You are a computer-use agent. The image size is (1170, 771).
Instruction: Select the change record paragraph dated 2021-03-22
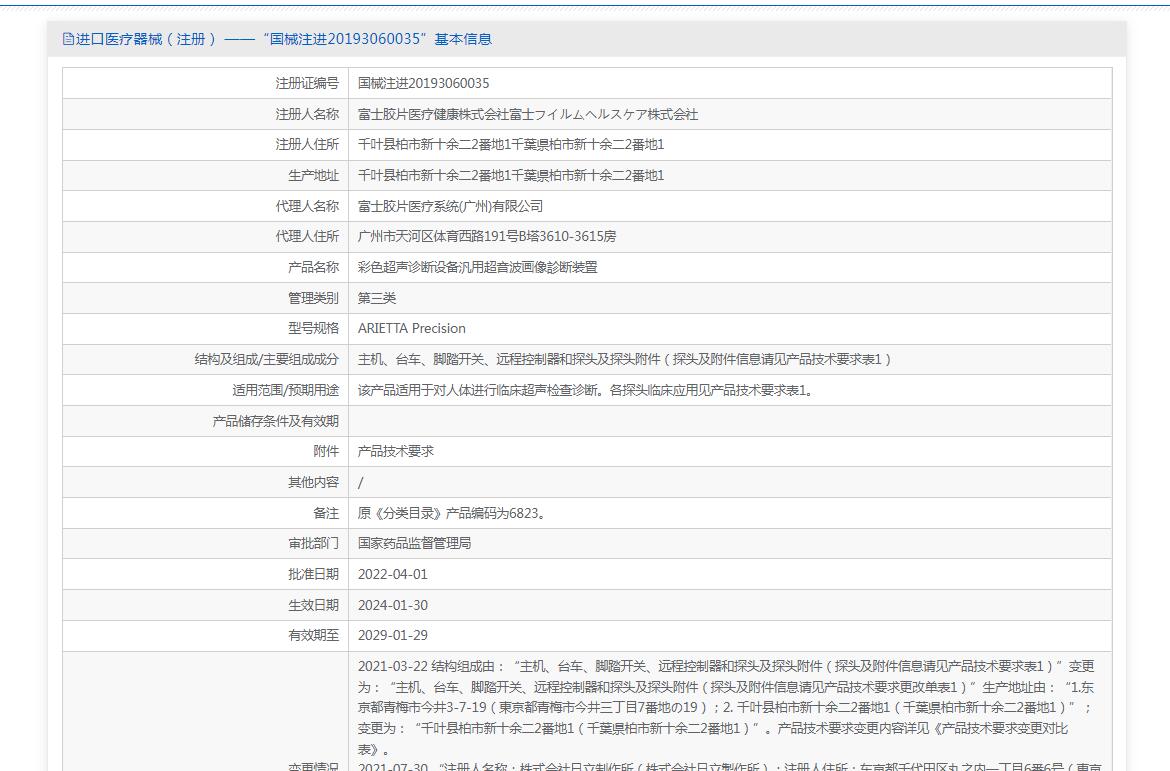tap(726, 708)
